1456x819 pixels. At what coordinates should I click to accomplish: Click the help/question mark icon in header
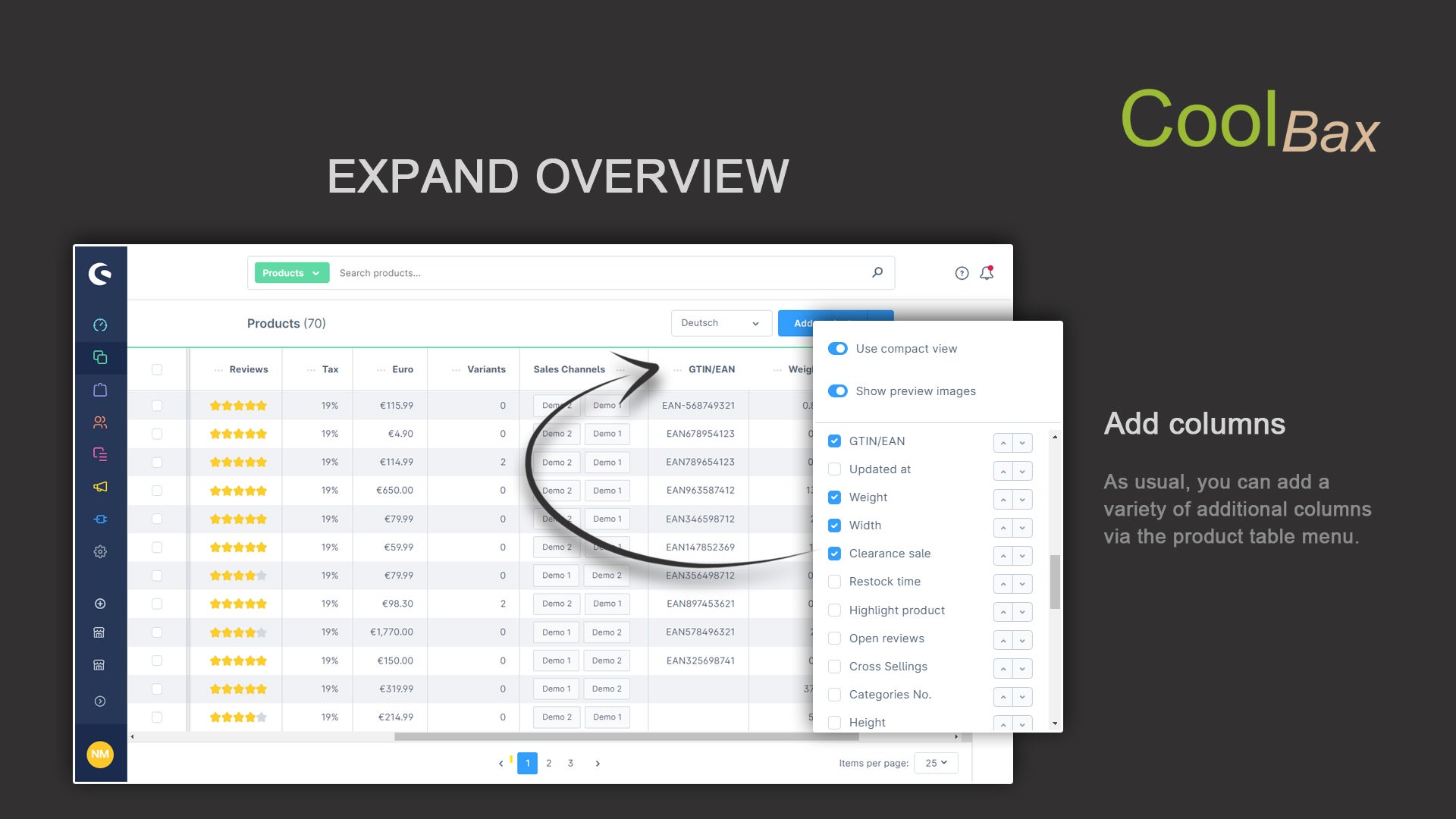[960, 273]
